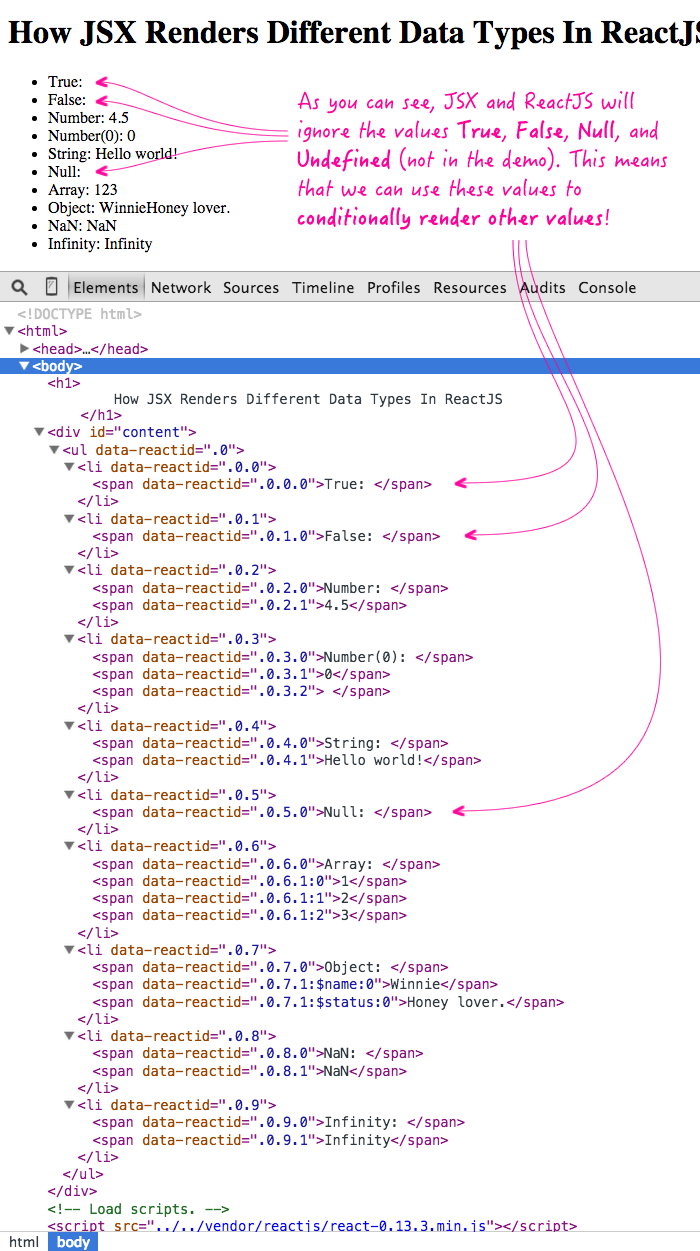Screen dimensions: 700x1251
Task: Click the DevTools inspect element magnifier icon
Action: (20, 287)
